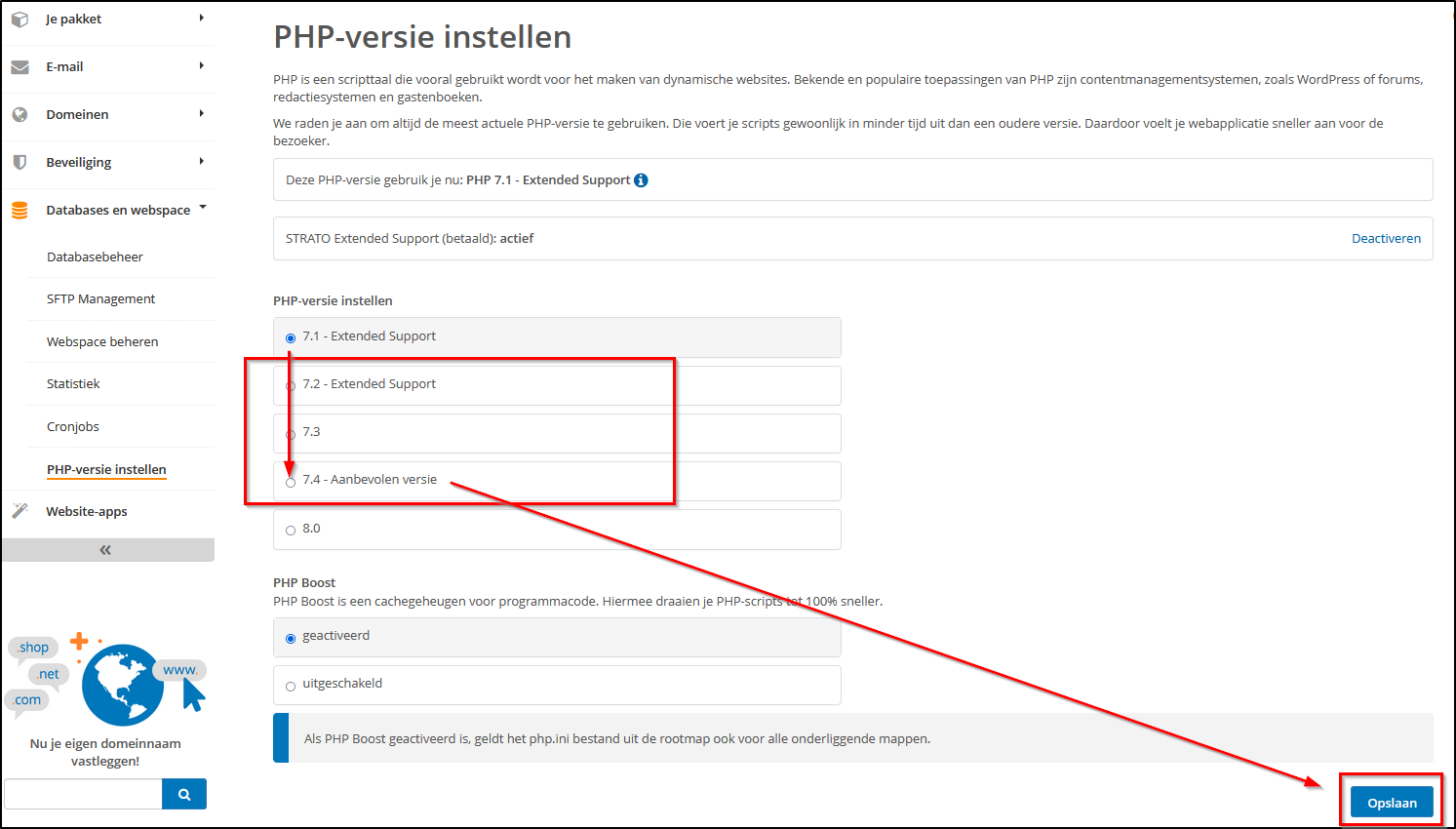Click the Deactiveren link for Extended Support
Viewport: 1456px width, 829px height.
(1386, 237)
